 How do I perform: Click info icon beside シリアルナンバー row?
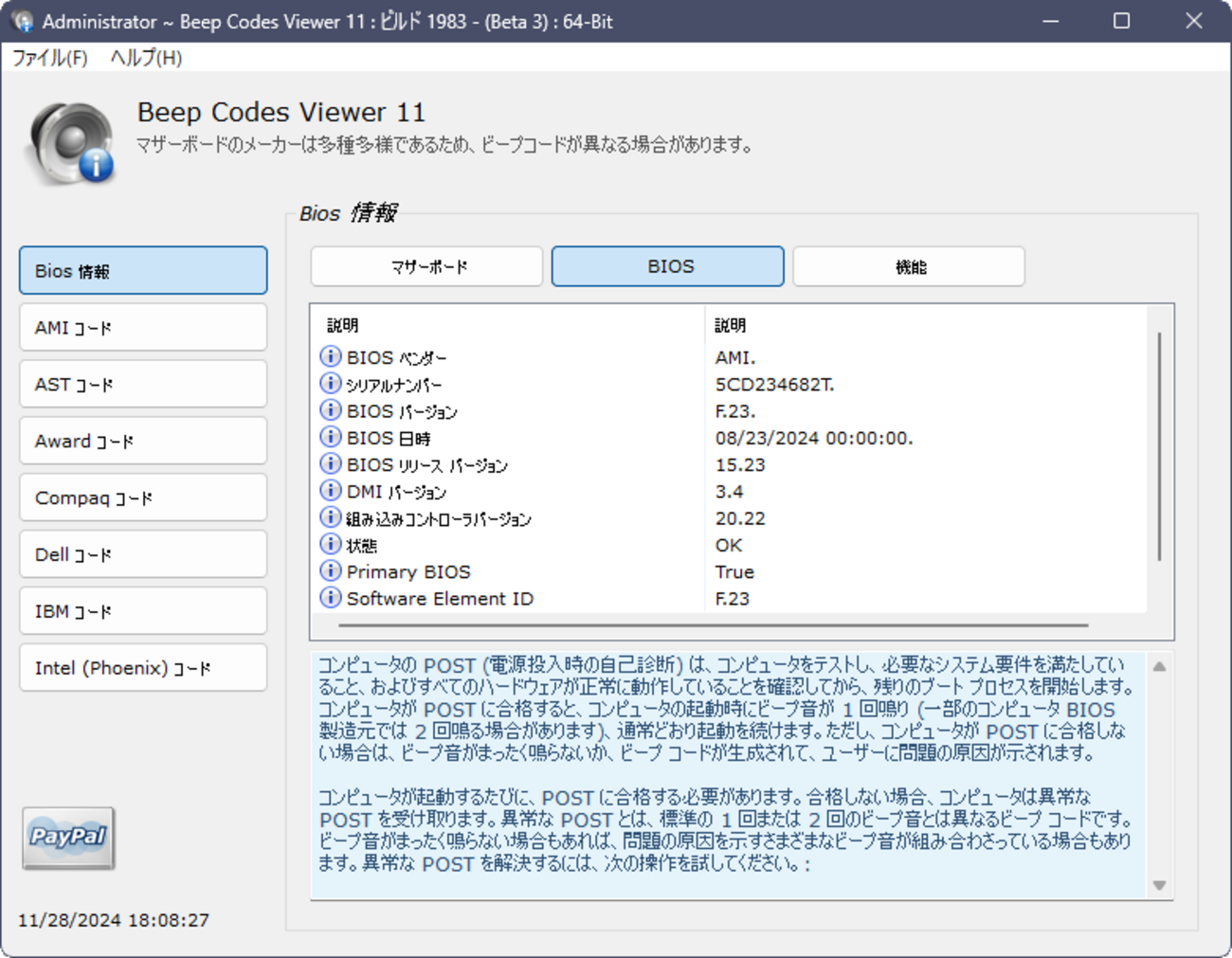click(x=330, y=383)
